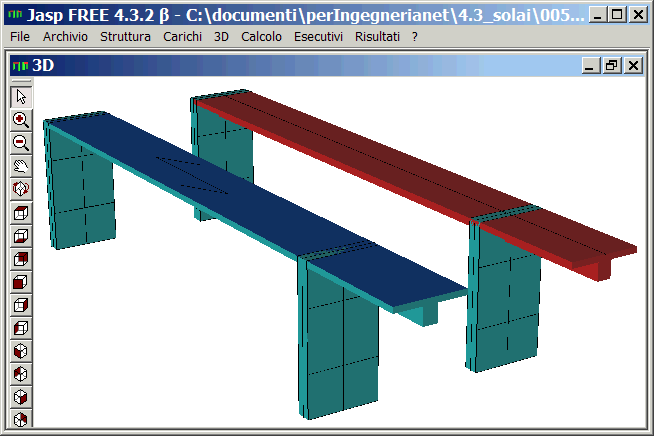Screen dimensions: 654x436
Task: Open the Struttura menu
Action: pyautogui.click(x=125, y=37)
